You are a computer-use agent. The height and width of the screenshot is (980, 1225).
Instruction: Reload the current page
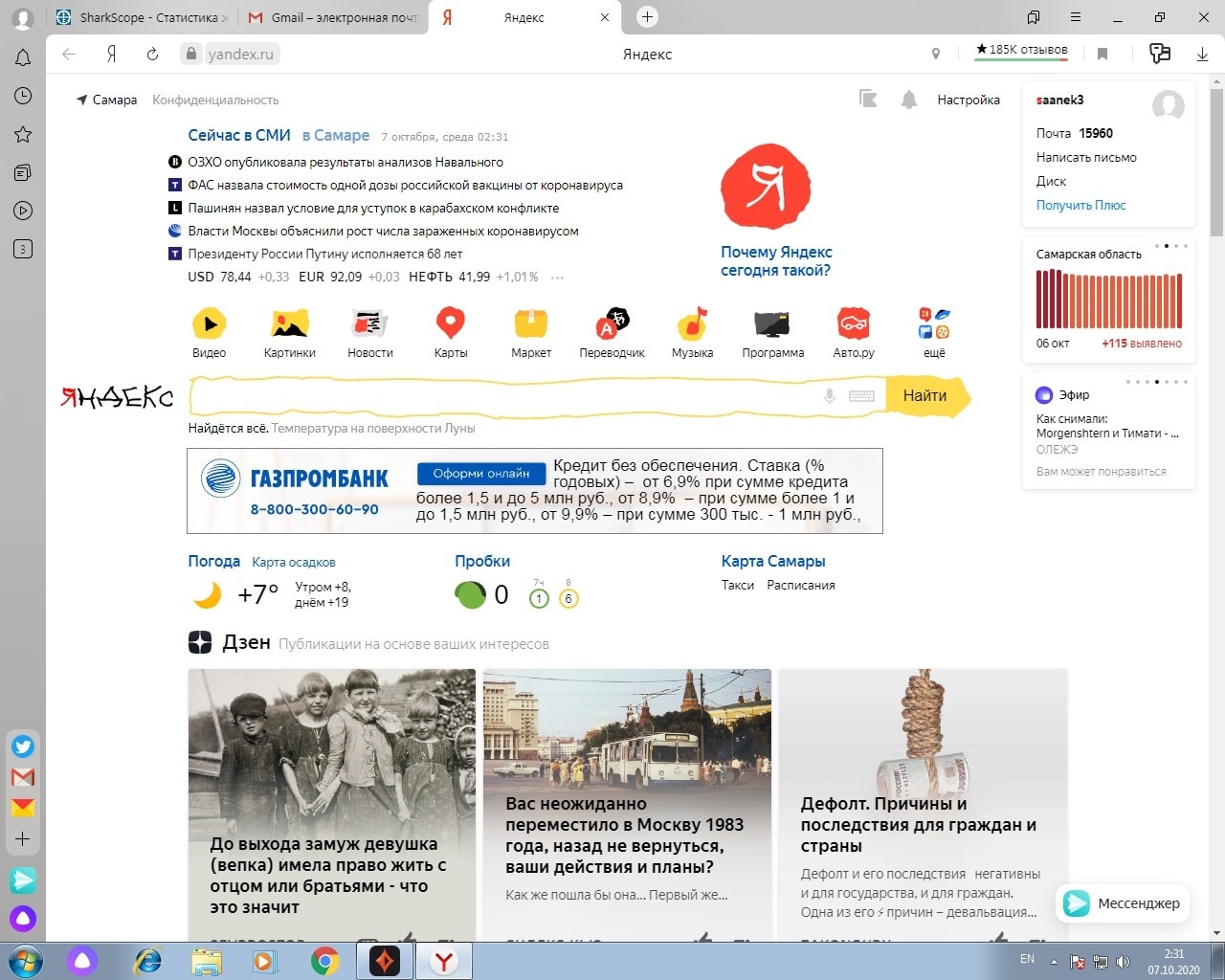pyautogui.click(x=152, y=55)
